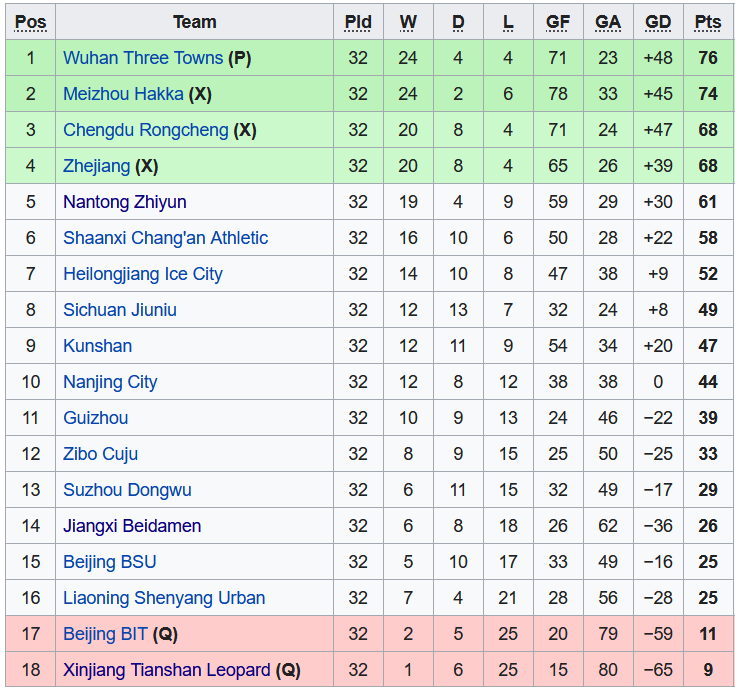This screenshot has width=735, height=687.
Task: Click Shaanxi Chang'an Athletic link
Action: tap(165, 238)
